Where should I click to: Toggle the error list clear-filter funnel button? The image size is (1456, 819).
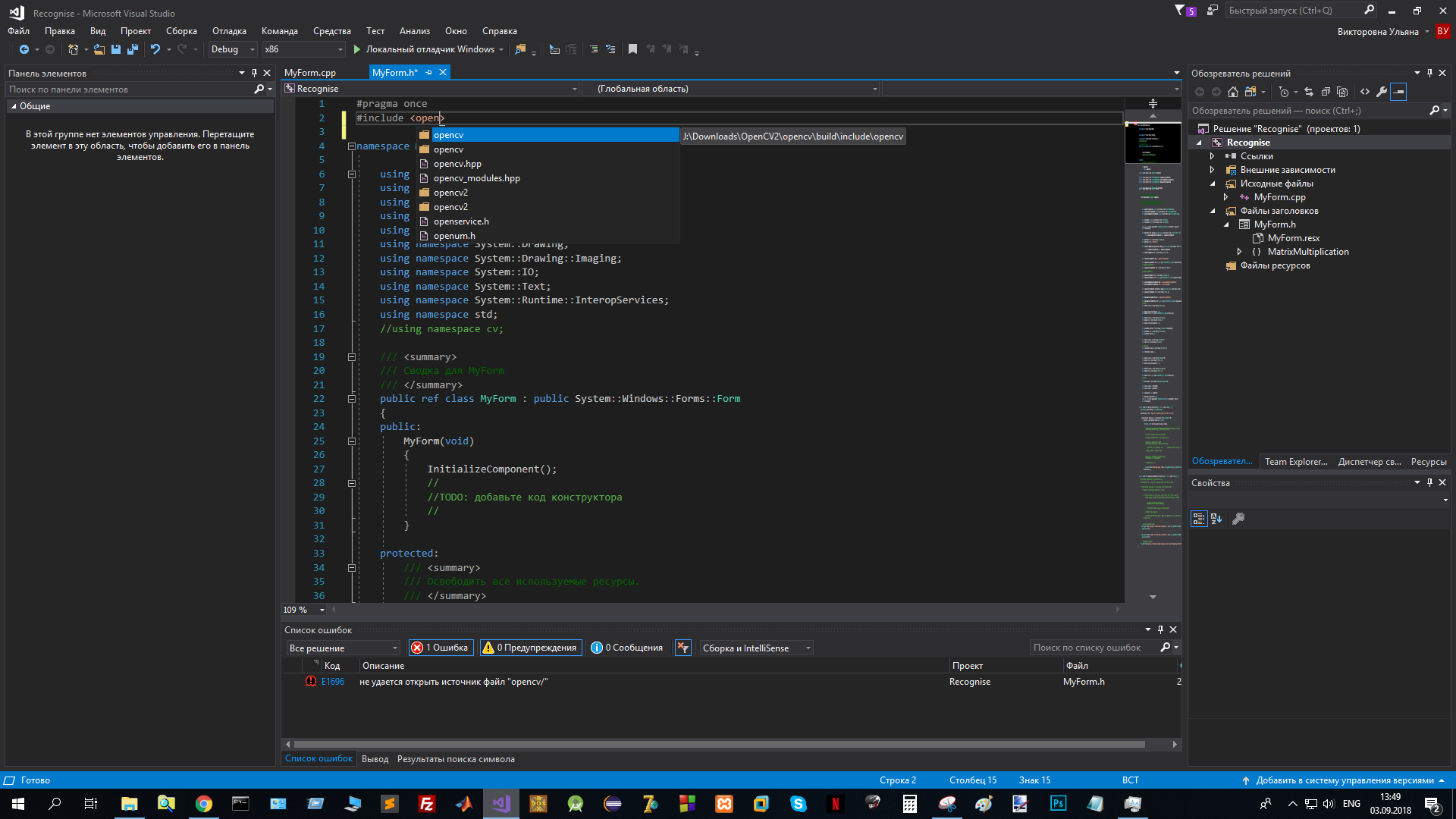click(x=683, y=648)
